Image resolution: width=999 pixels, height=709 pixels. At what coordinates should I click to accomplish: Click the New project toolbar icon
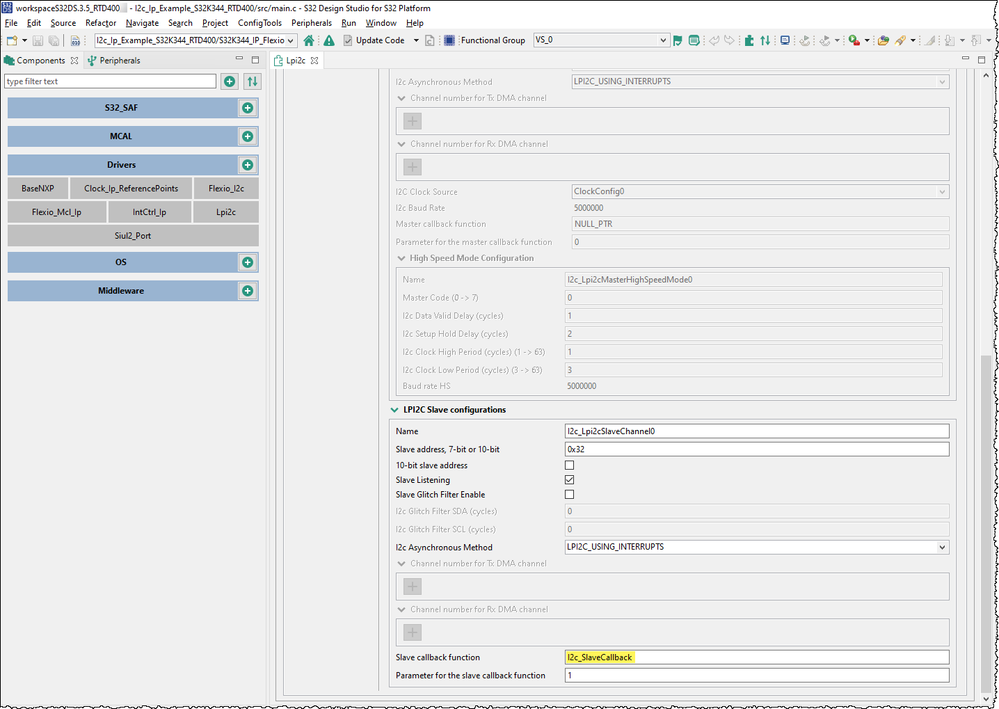point(11,40)
